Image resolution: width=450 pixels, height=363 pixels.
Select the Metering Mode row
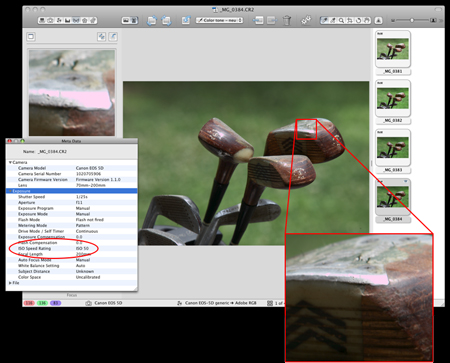pos(72,225)
